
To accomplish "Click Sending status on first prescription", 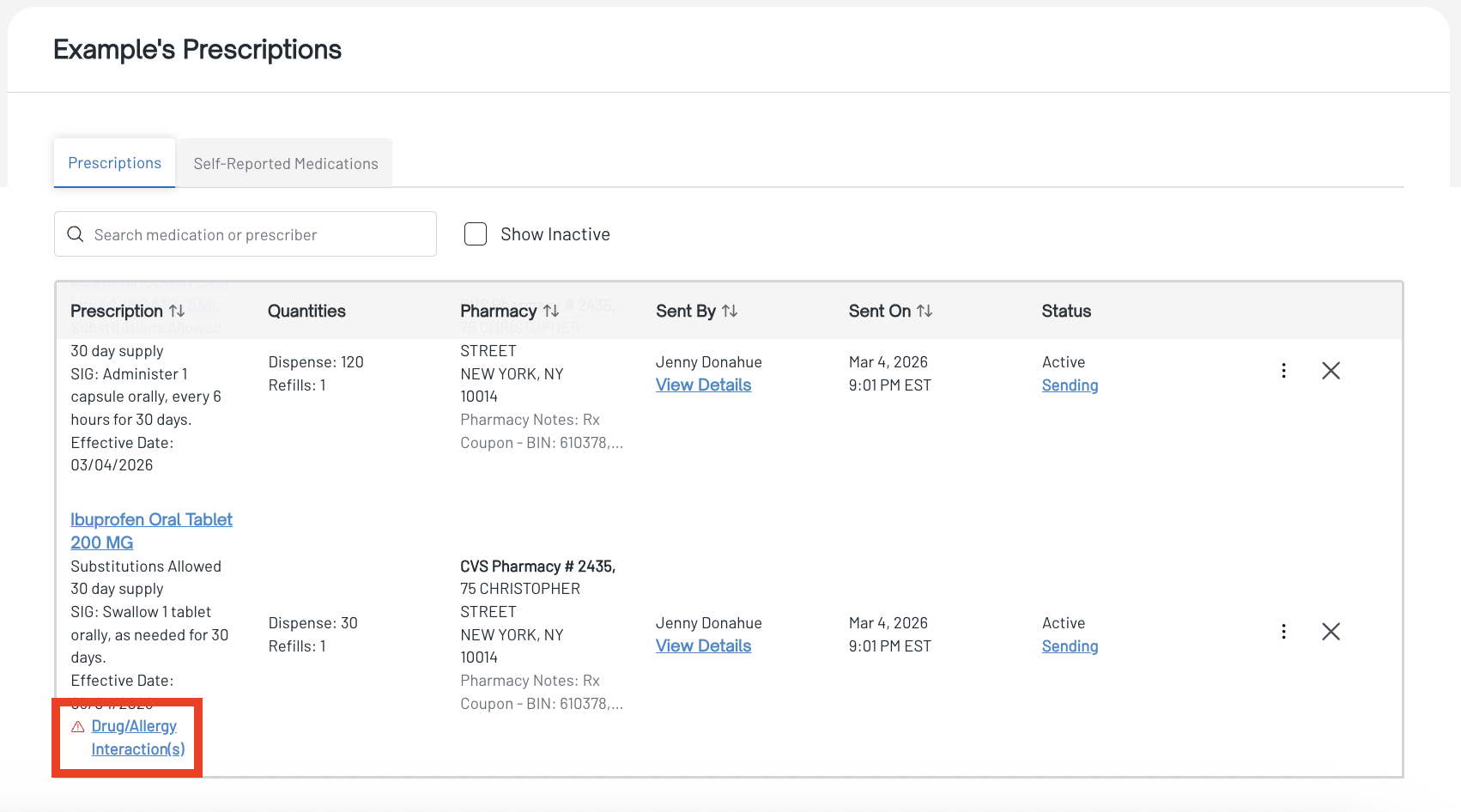I will click(x=1070, y=385).
